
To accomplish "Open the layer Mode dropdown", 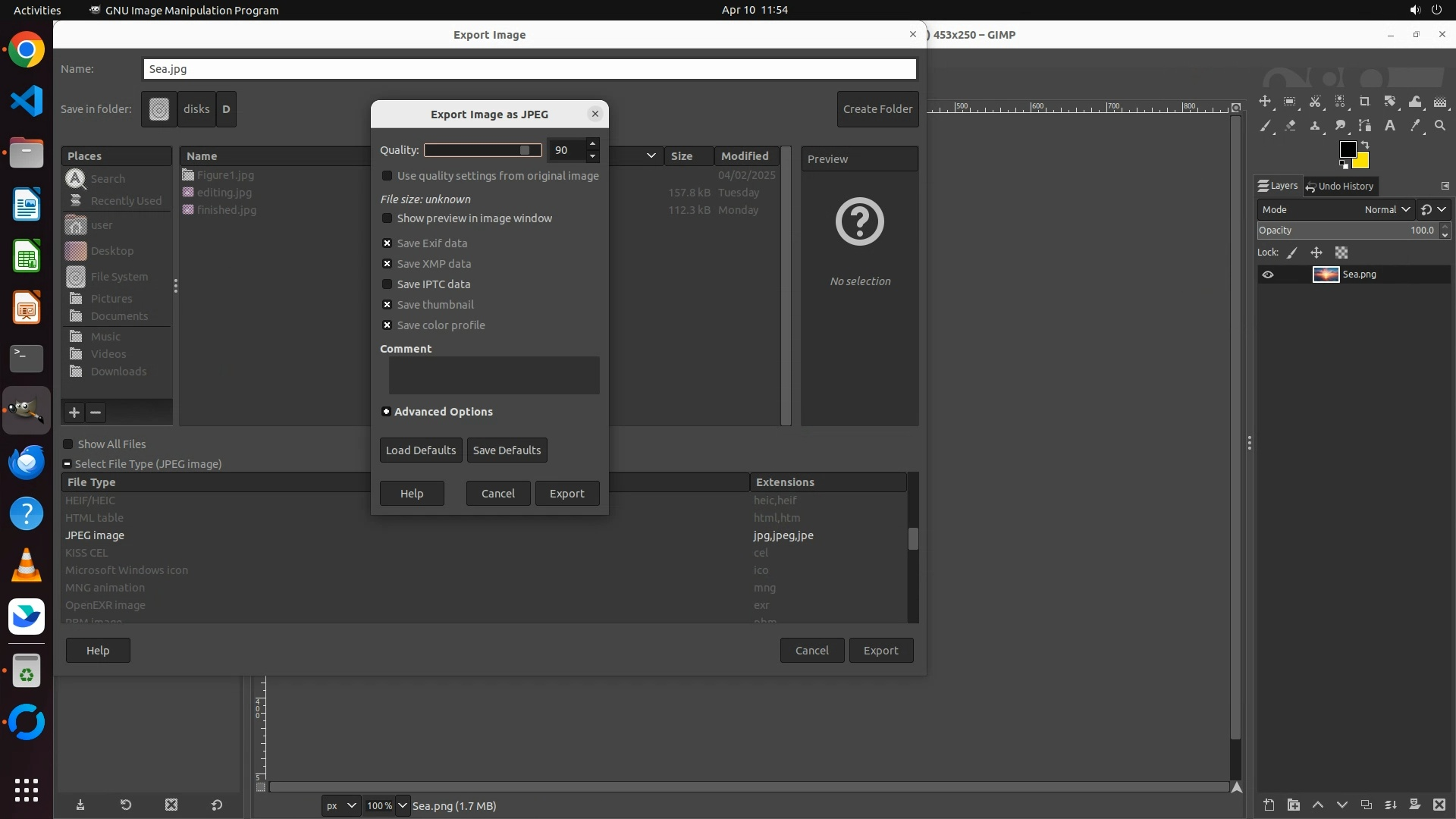I will tap(1387, 209).
